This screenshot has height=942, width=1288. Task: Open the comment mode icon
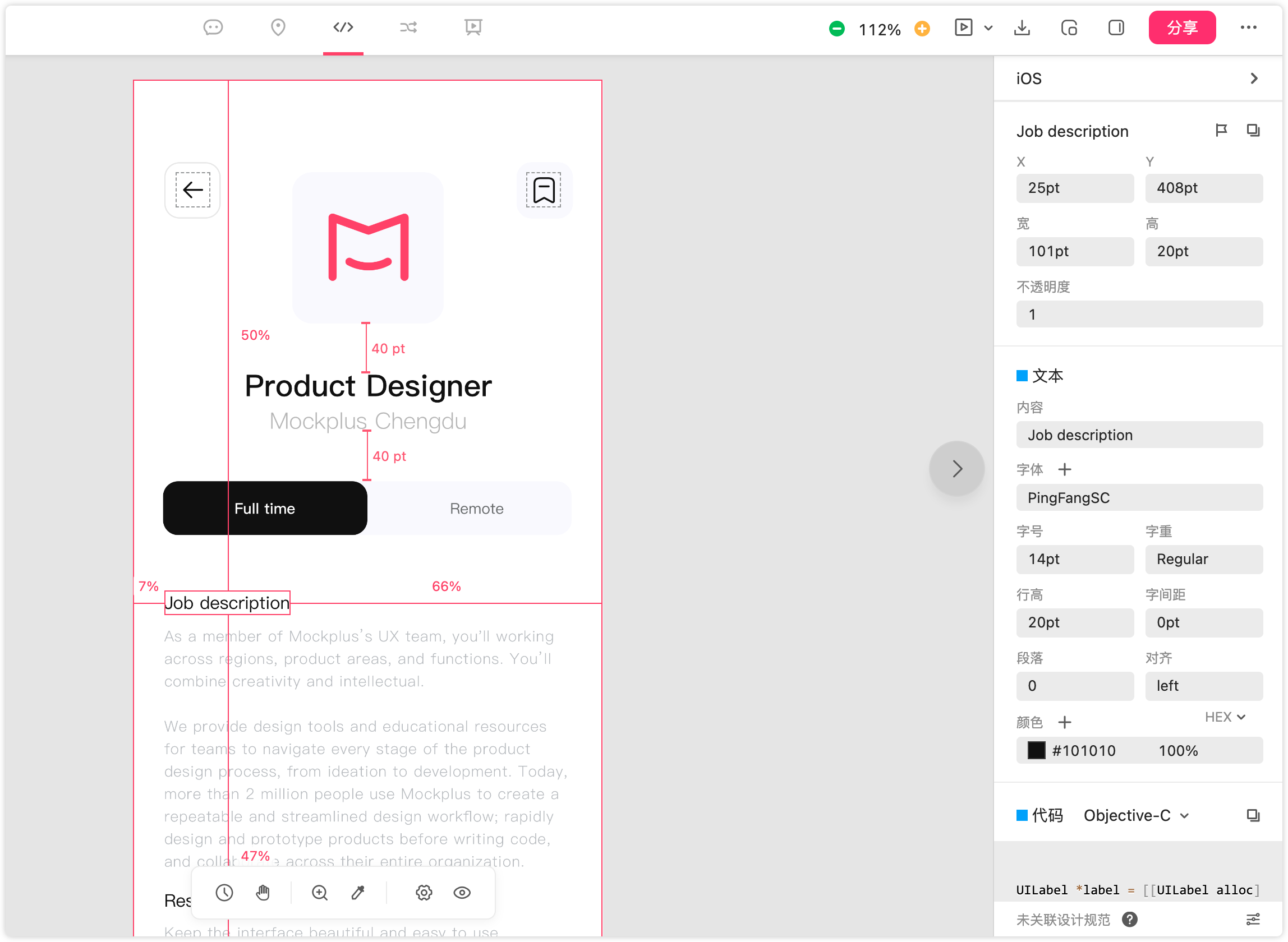213,27
